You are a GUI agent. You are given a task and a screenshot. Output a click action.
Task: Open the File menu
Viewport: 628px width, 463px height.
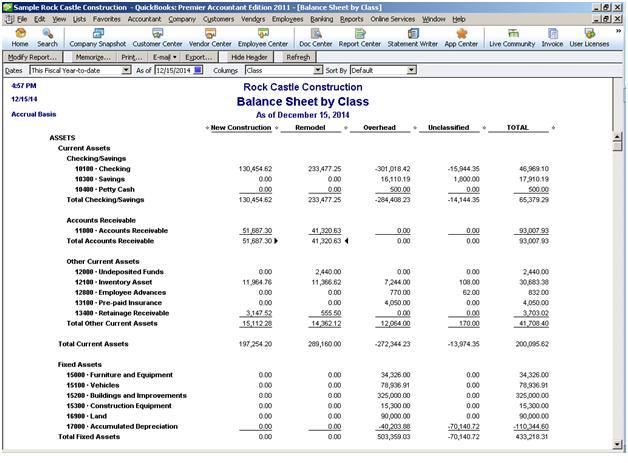pyautogui.click(x=22, y=19)
